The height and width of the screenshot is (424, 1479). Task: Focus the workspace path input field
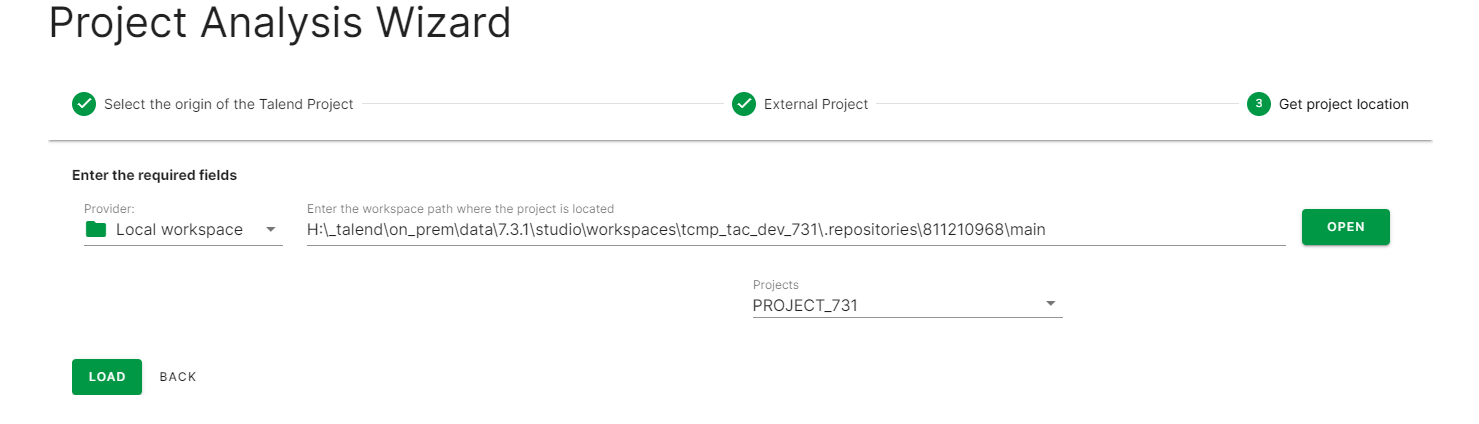tap(795, 230)
